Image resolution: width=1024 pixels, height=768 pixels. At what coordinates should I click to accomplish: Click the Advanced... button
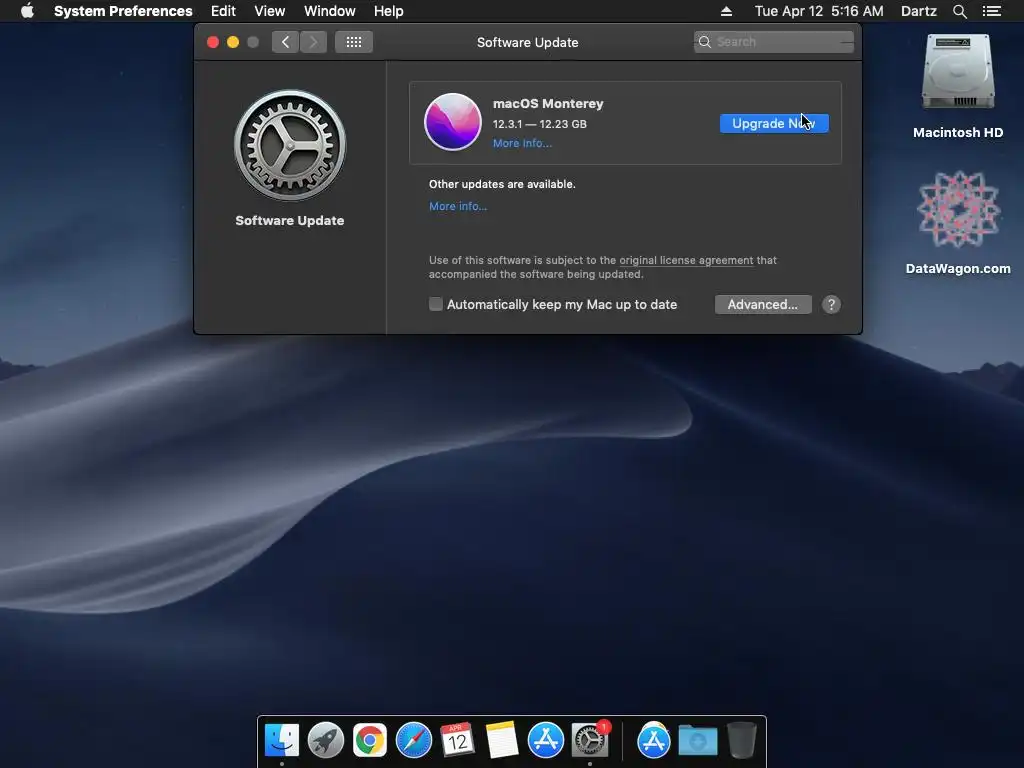763,304
